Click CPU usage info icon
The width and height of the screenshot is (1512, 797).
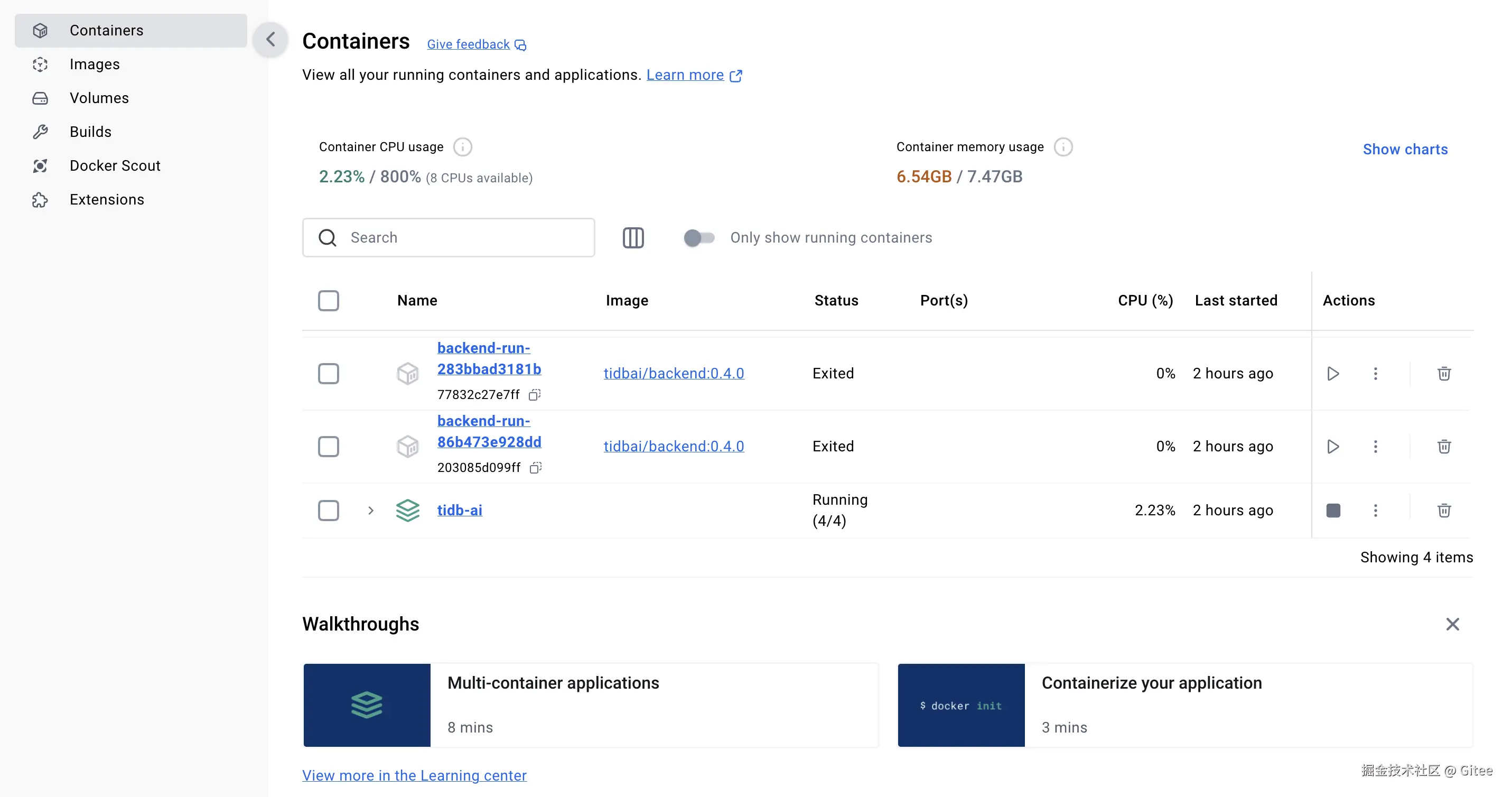coord(462,147)
